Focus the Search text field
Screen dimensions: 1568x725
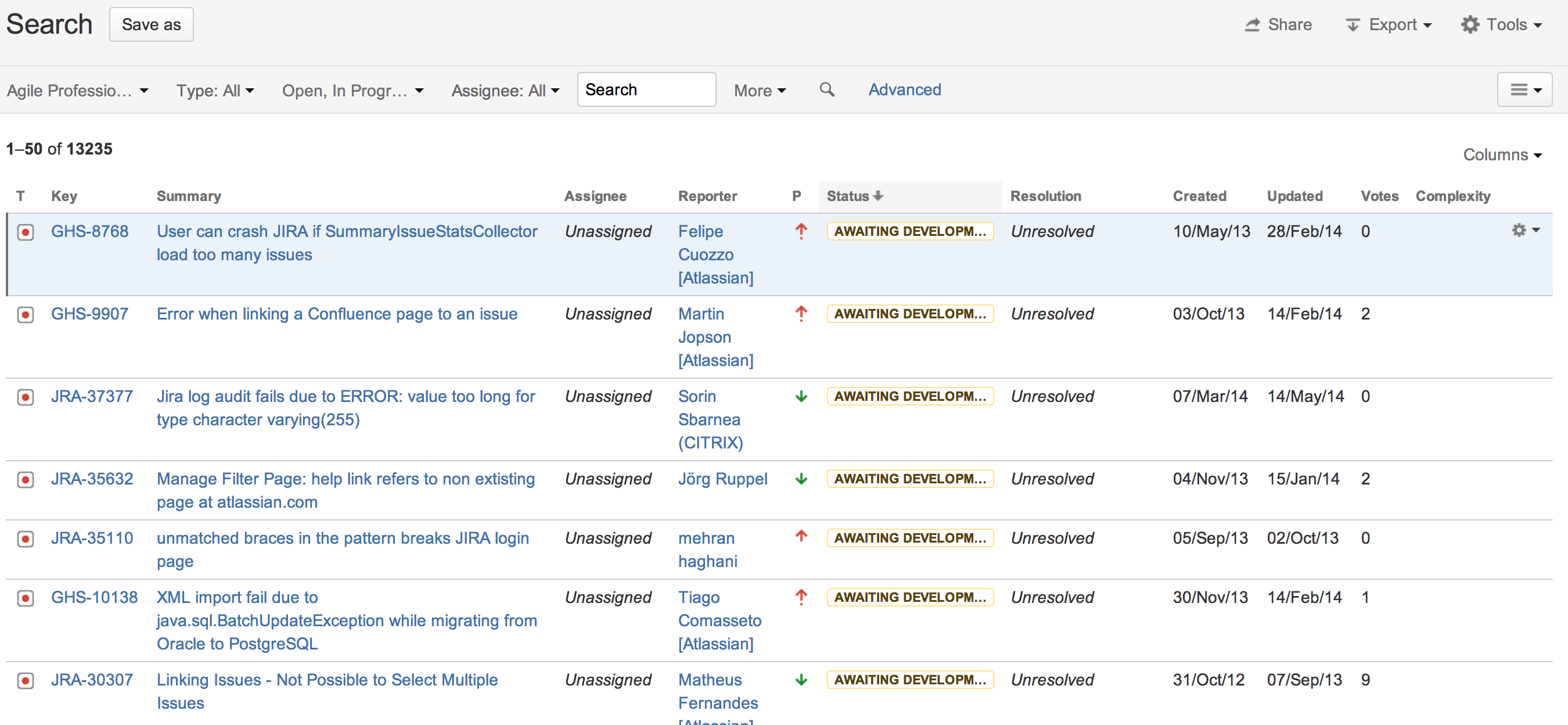646,89
